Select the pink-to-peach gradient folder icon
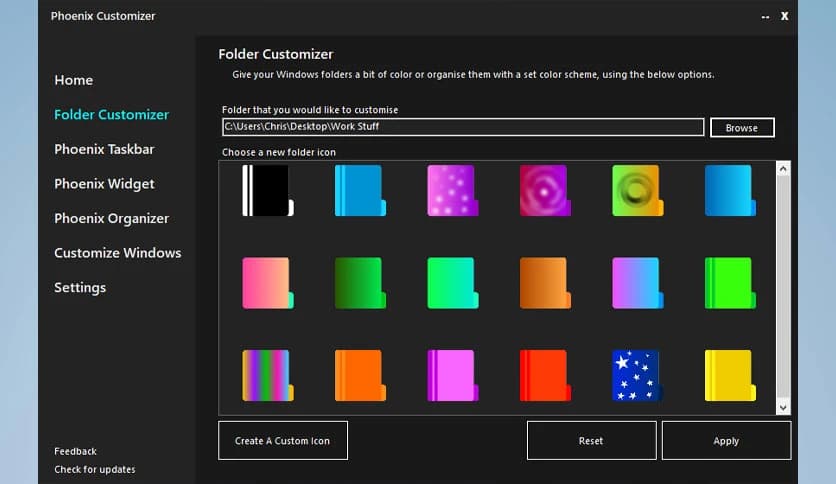 click(x=268, y=283)
